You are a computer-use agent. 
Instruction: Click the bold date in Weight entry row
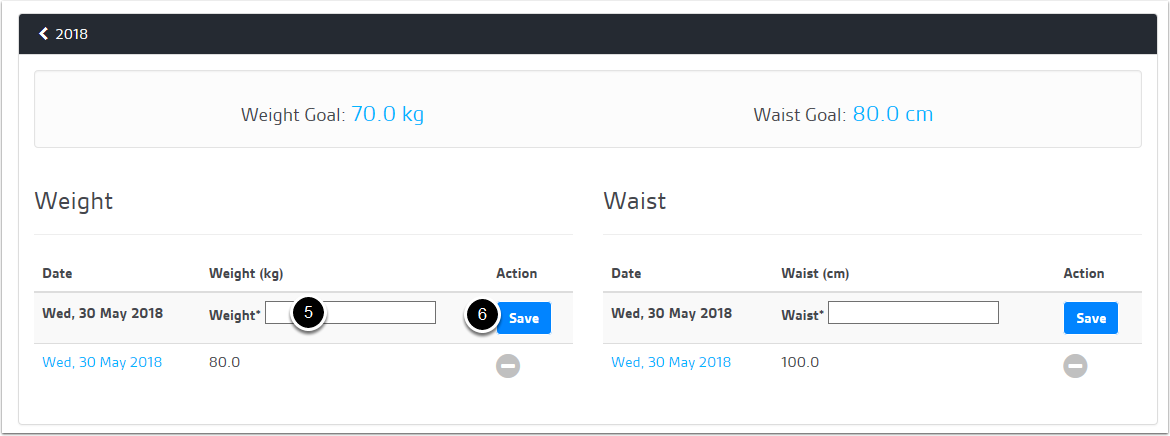click(x=103, y=313)
